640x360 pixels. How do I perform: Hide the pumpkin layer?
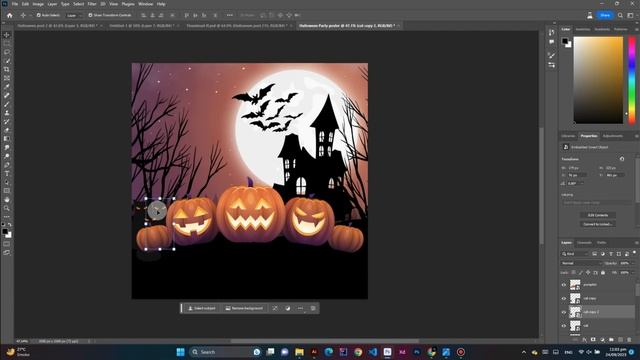click(564, 285)
